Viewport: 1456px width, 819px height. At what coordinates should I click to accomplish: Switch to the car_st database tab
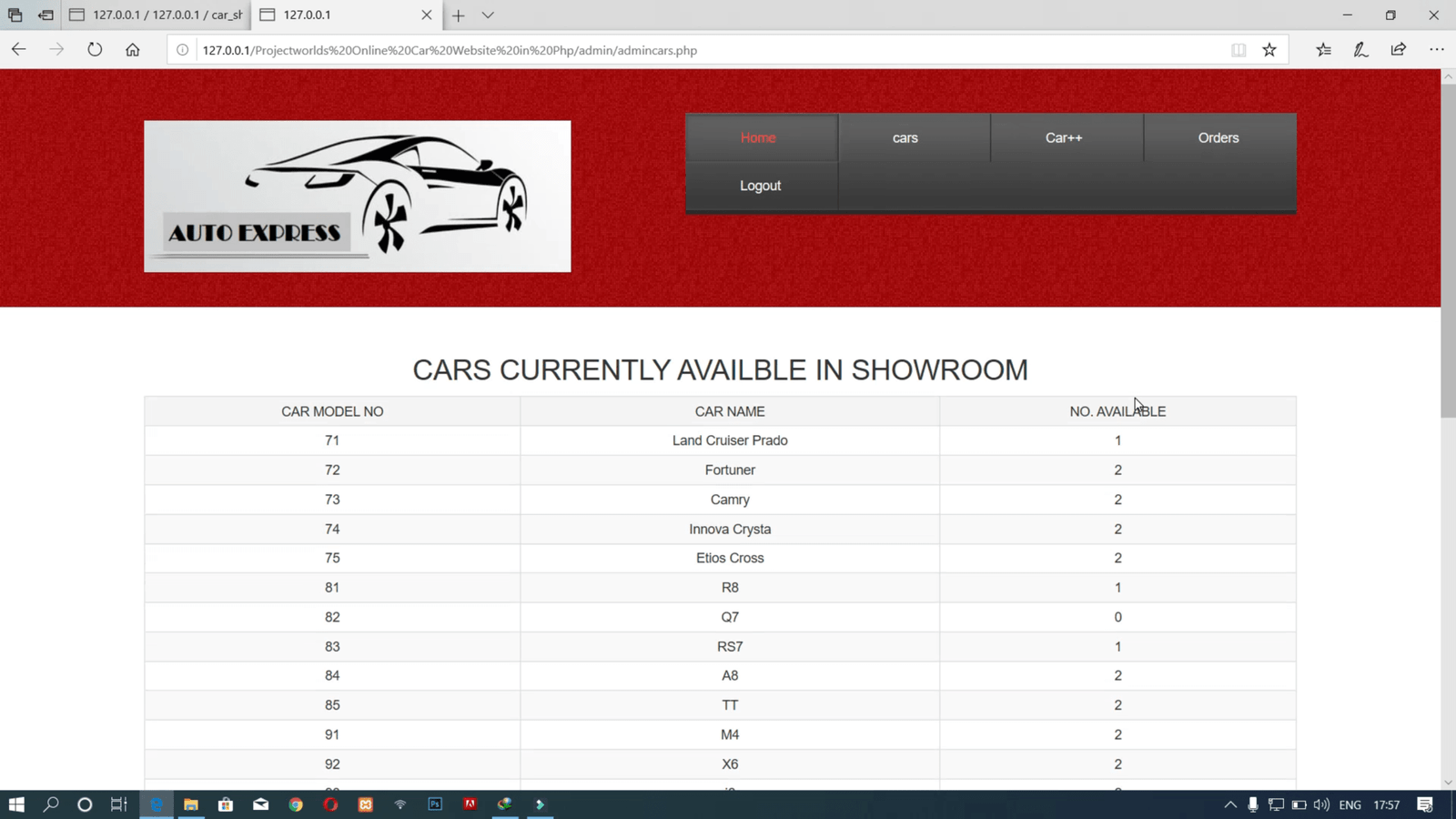tap(158, 15)
